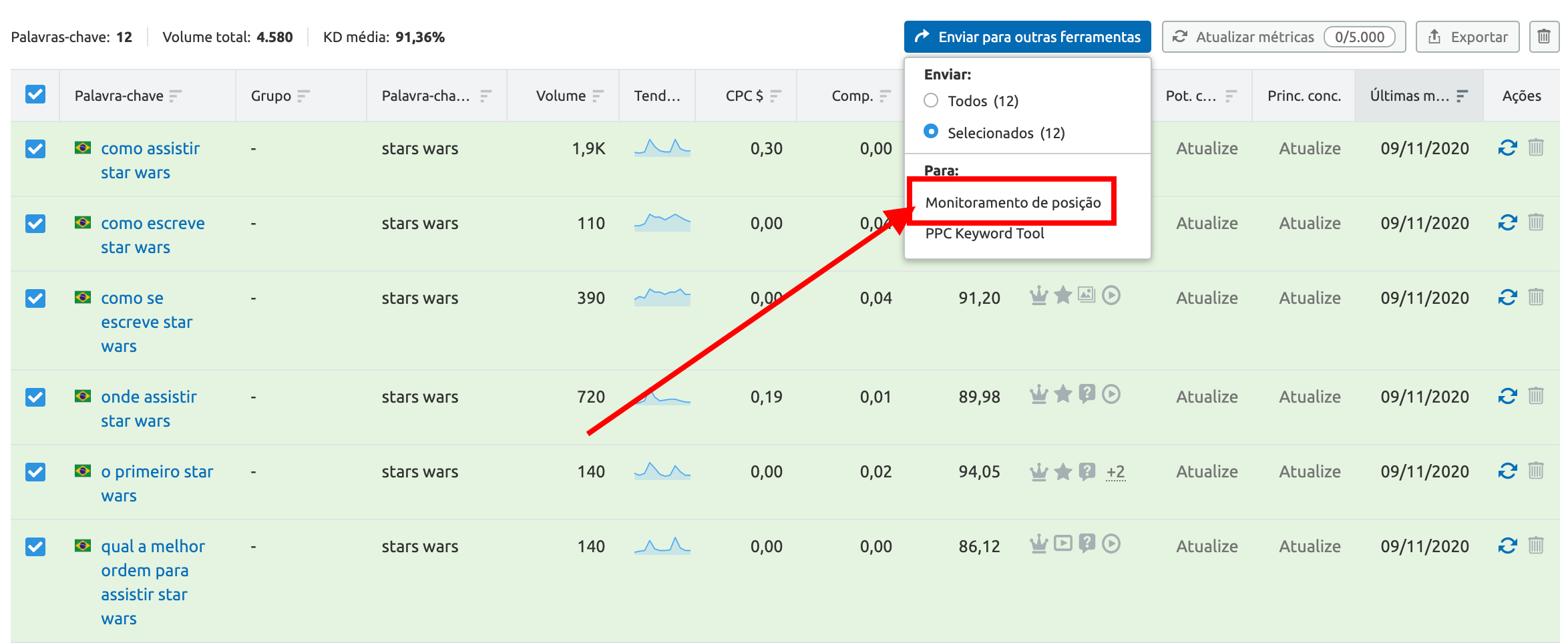The height and width of the screenshot is (643, 1568).
Task: Sort by Volume column
Action: [598, 96]
